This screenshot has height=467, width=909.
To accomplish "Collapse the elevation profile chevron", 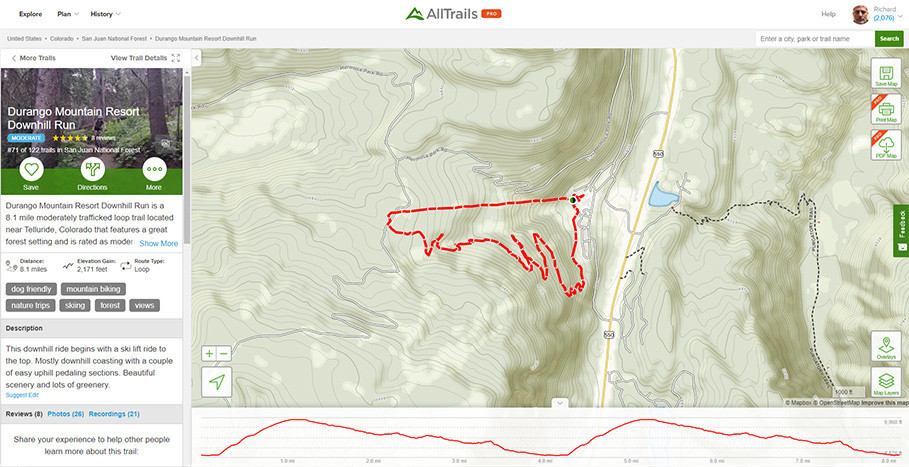I will coord(559,403).
